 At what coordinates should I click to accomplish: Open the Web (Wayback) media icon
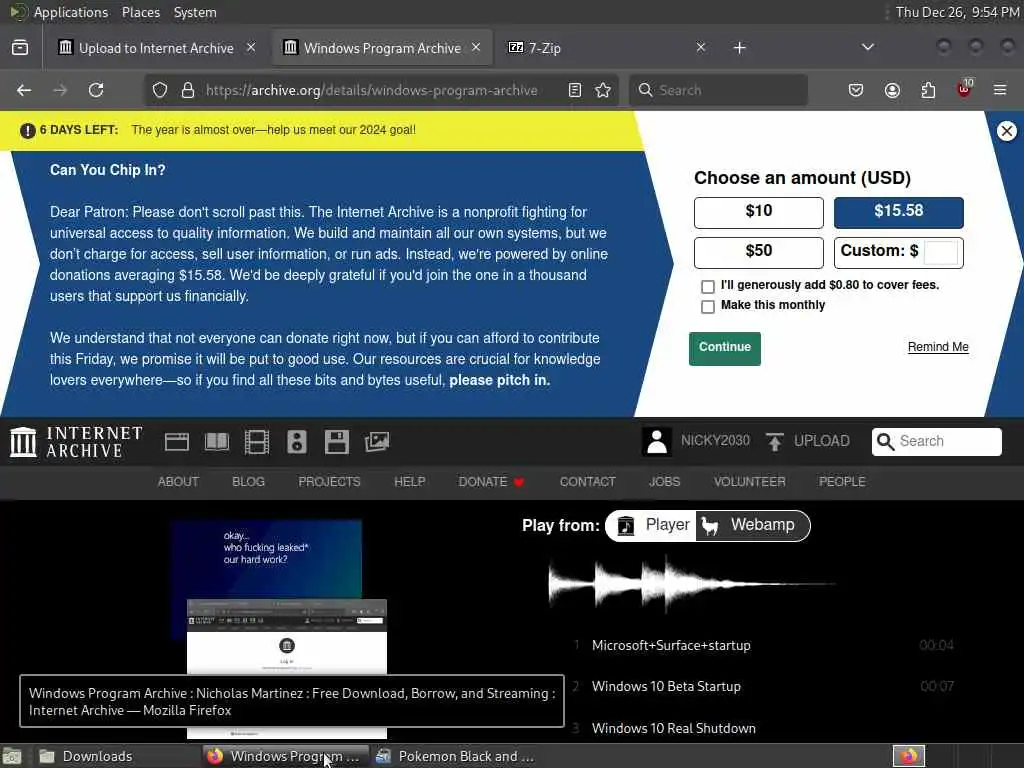[177, 442]
